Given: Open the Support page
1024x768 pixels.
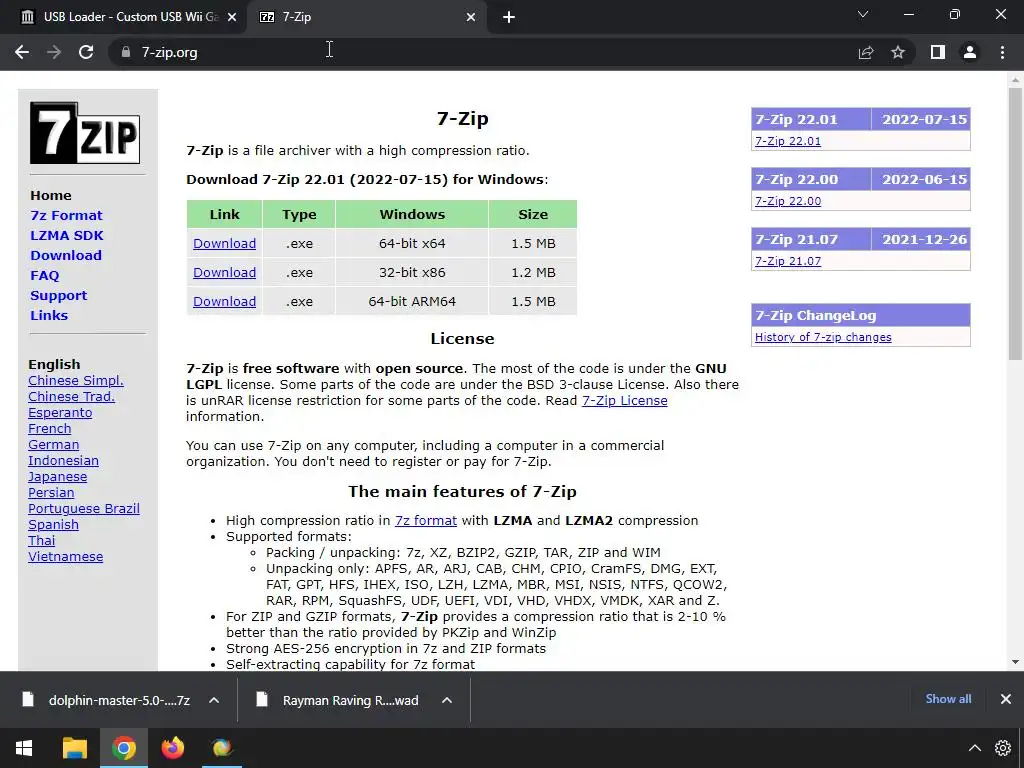Looking at the screenshot, I should click(x=58, y=295).
